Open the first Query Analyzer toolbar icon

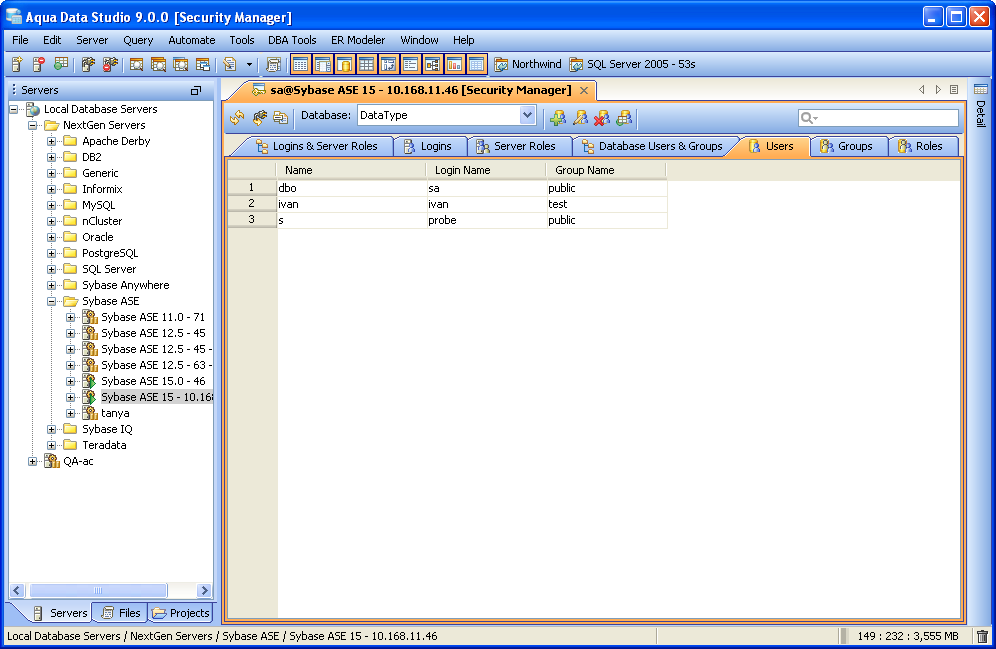(x=136, y=64)
